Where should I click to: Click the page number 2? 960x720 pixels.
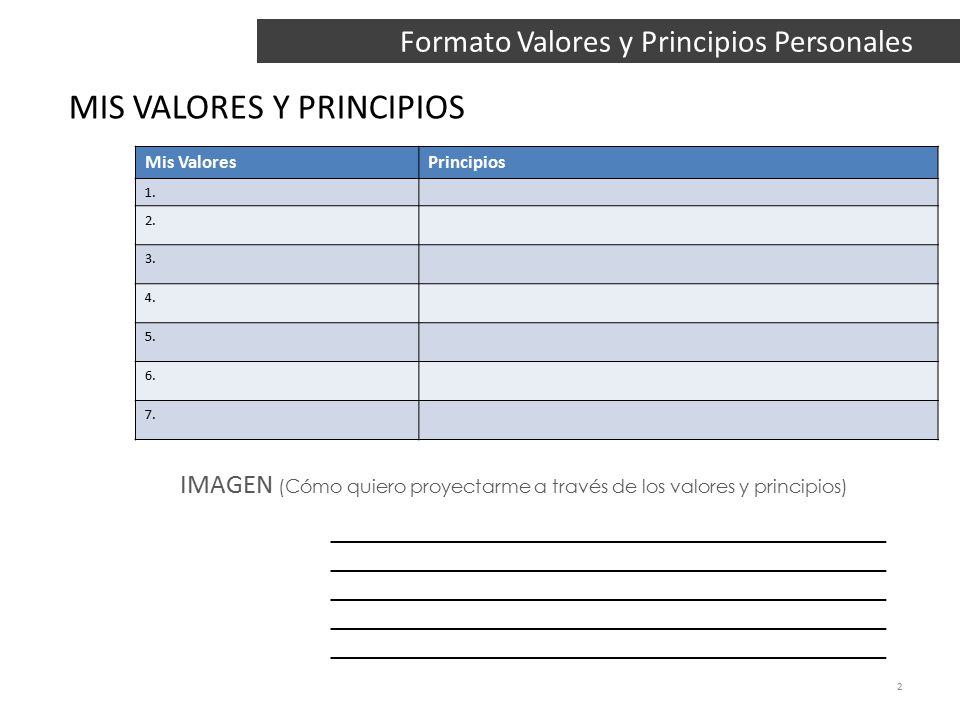[899, 686]
